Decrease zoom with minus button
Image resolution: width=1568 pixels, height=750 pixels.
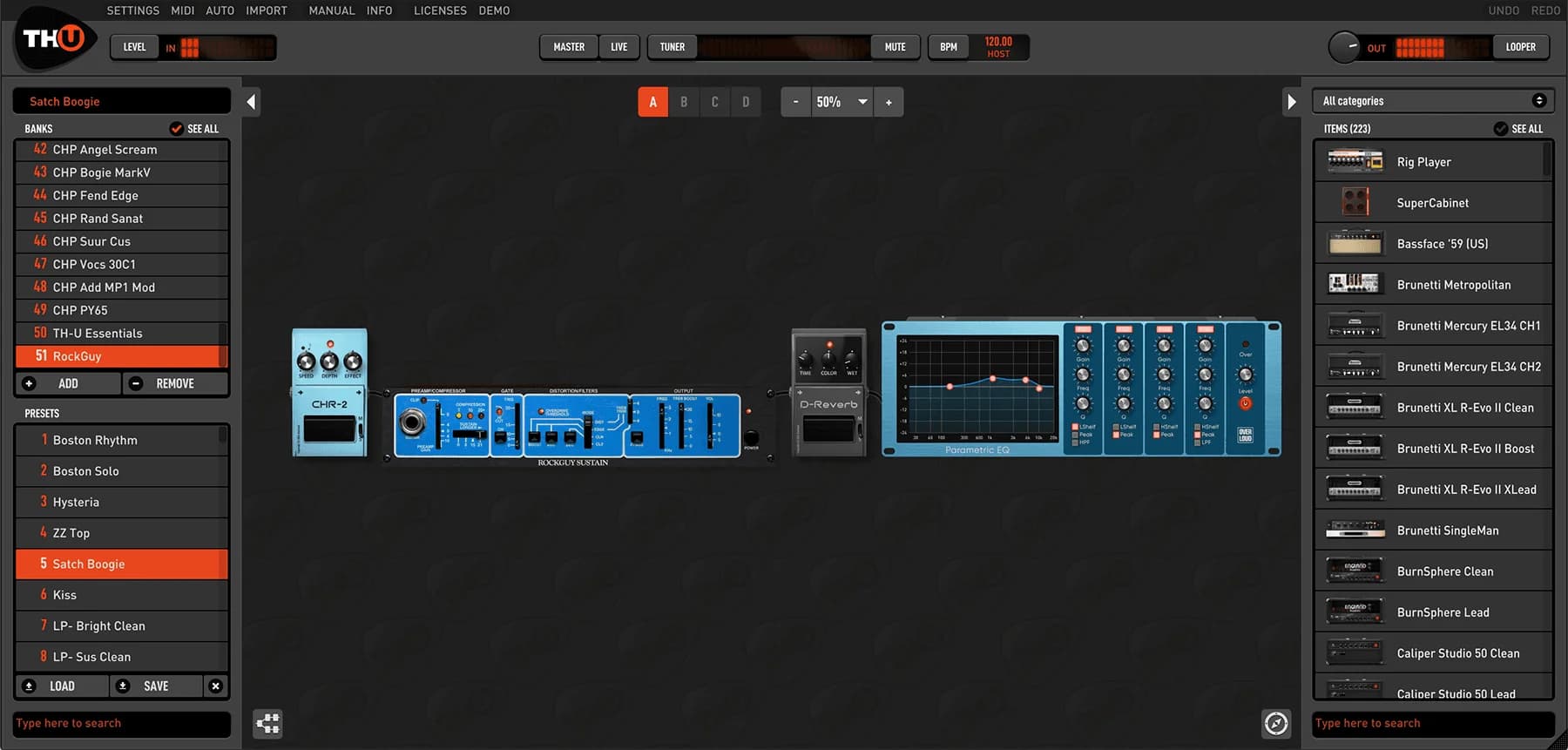tap(795, 102)
